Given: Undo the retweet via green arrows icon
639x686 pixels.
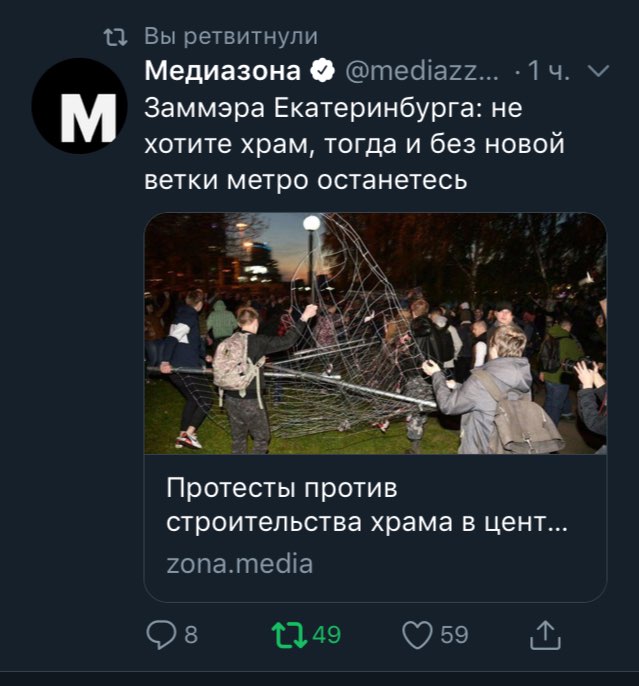Looking at the screenshot, I should tap(290, 635).
